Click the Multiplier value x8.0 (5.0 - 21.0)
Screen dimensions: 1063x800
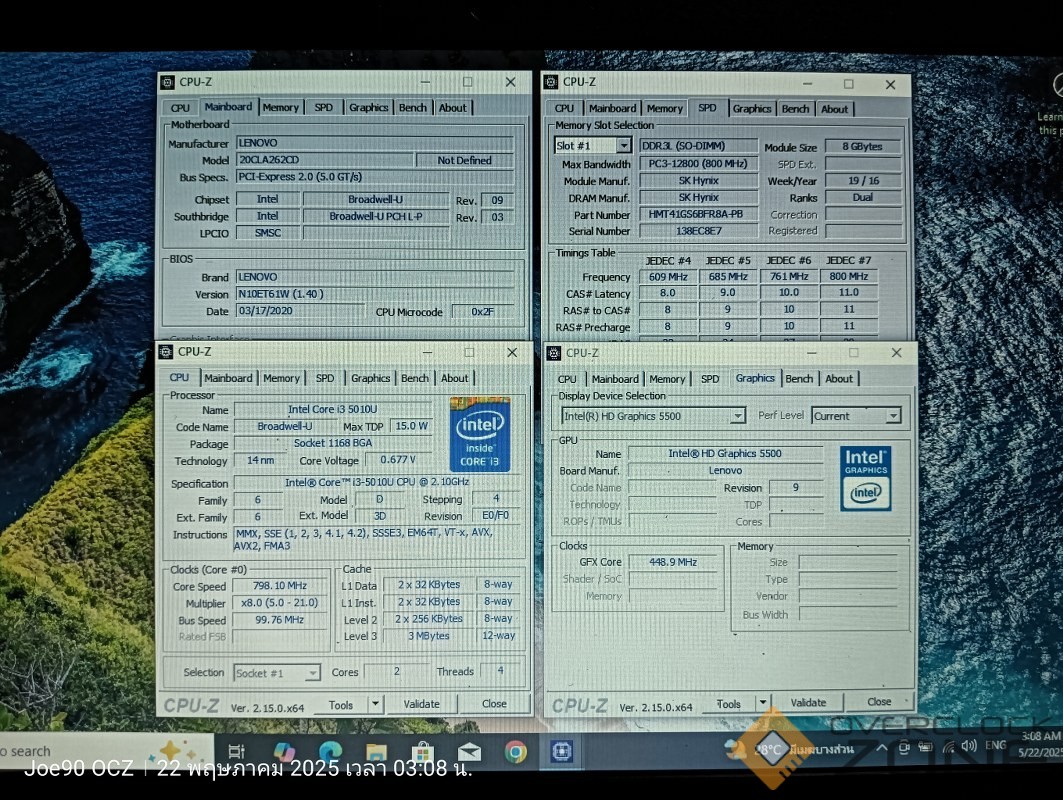pos(279,603)
